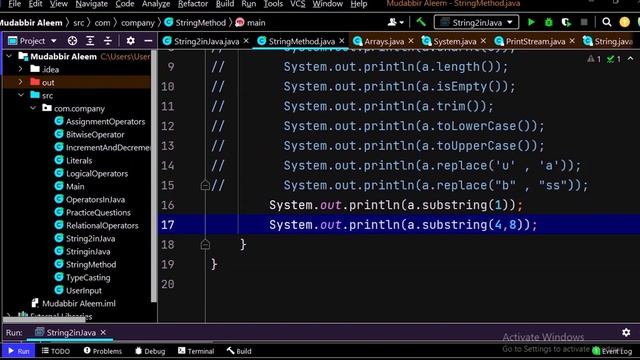Expand the .idea folder
The width and height of the screenshot is (640, 360).
coord(21,69)
